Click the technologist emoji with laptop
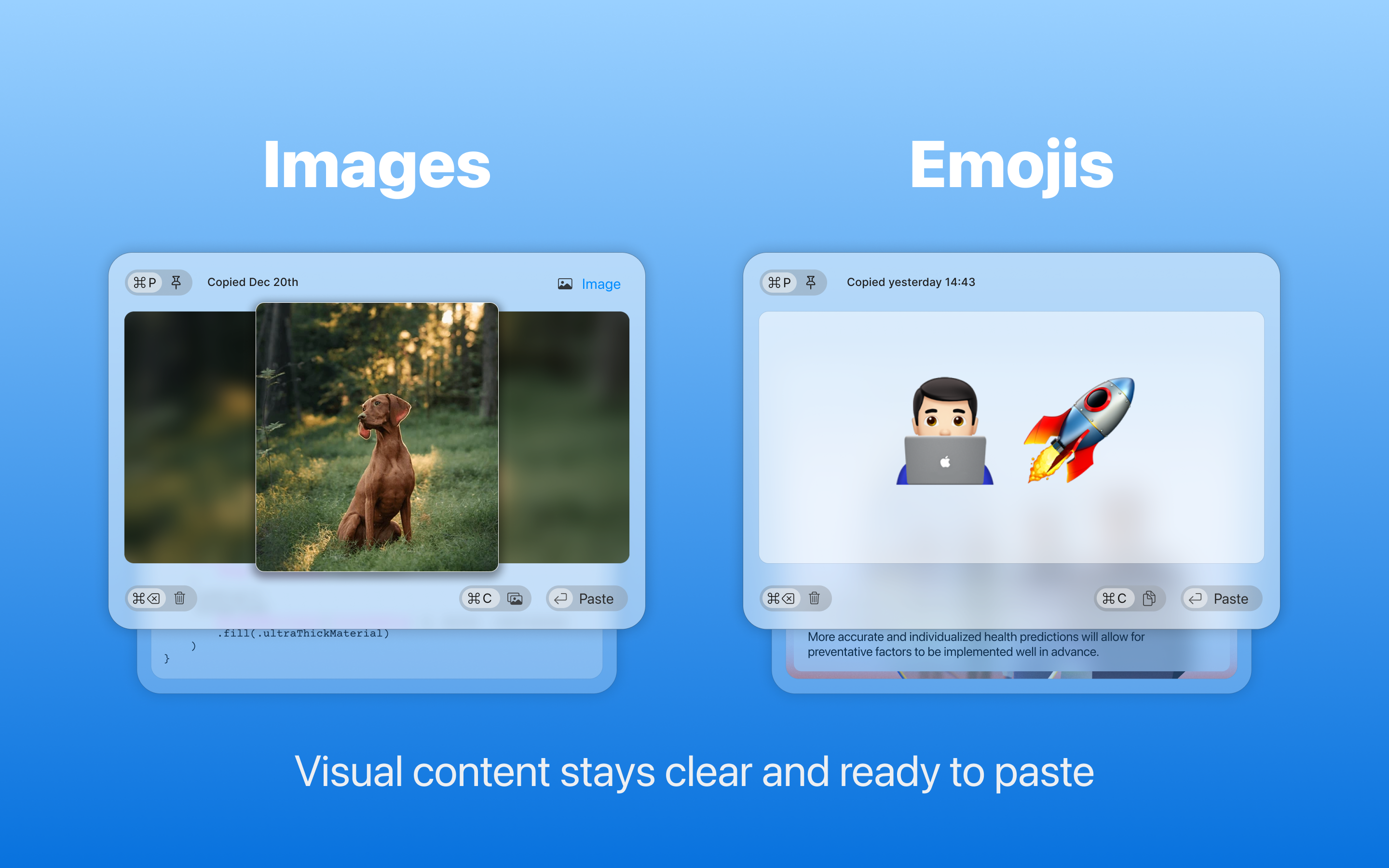The image size is (1389, 868). [x=945, y=431]
